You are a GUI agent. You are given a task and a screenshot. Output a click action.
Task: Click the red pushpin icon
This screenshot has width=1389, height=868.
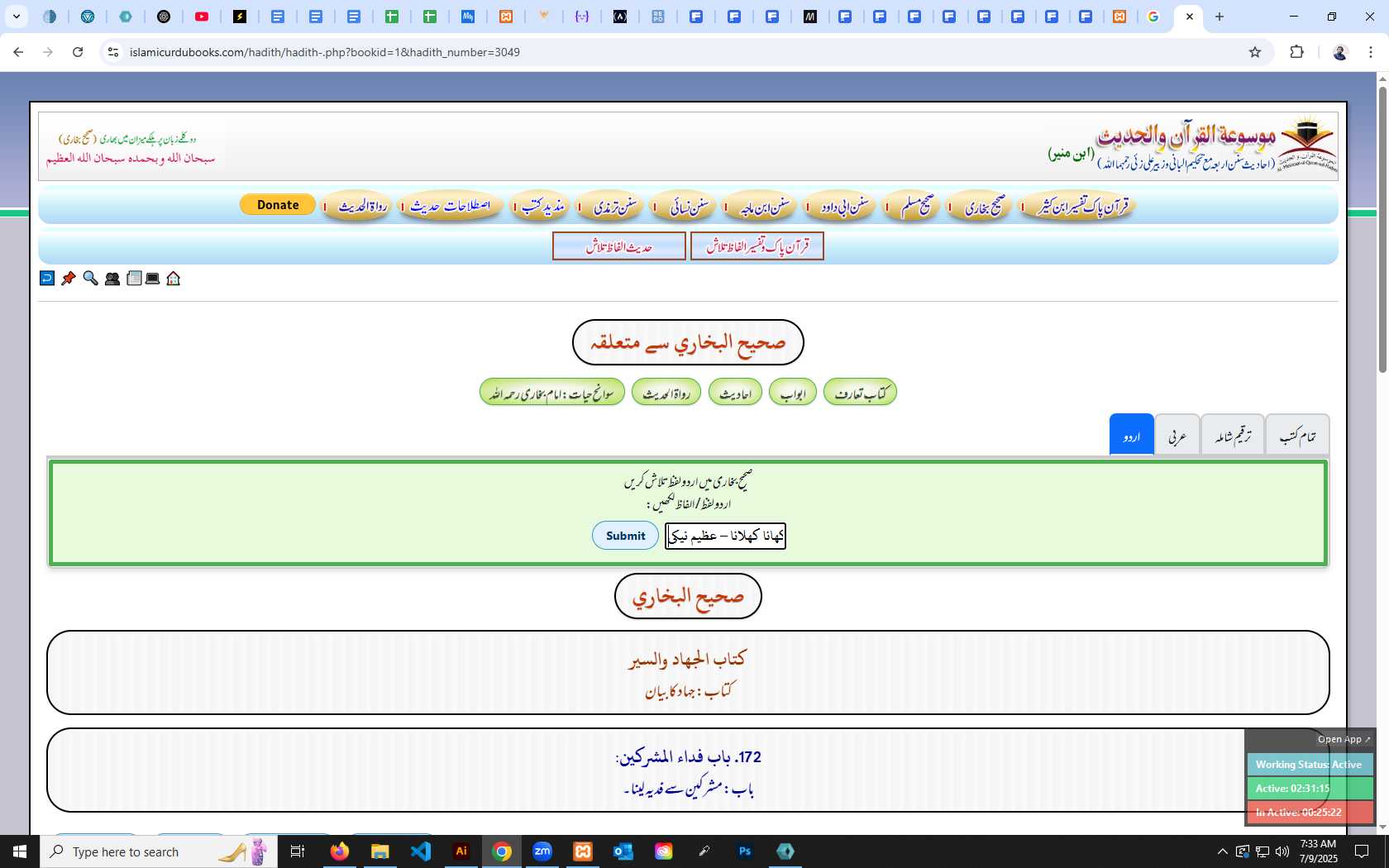click(69, 279)
